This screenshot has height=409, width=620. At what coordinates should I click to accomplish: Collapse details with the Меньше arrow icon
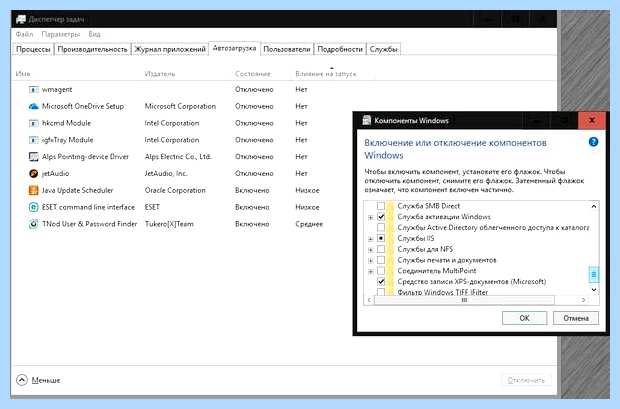[22, 380]
